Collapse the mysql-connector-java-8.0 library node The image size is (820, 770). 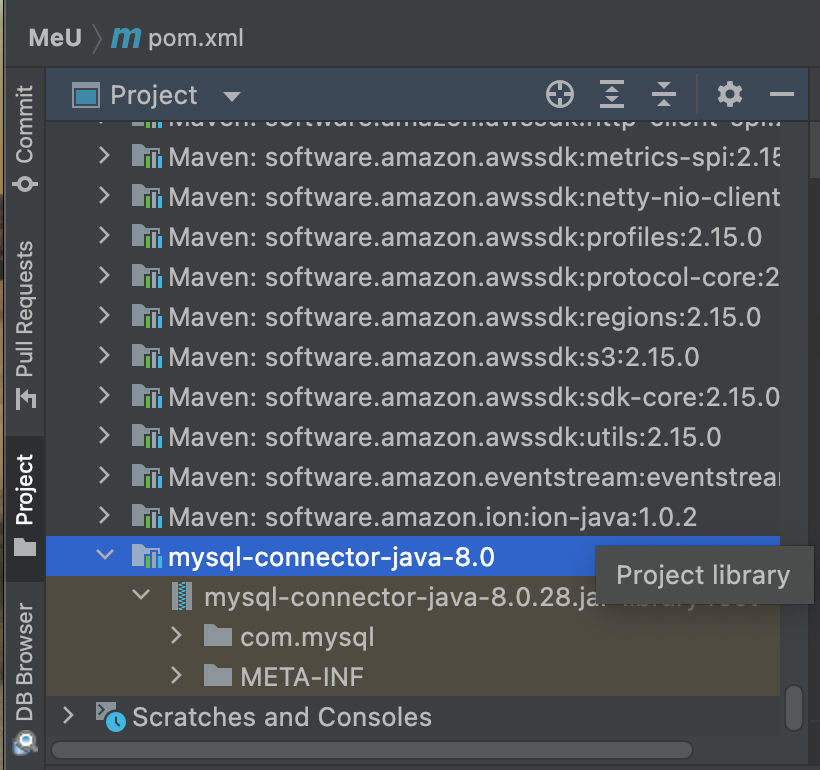(105, 554)
